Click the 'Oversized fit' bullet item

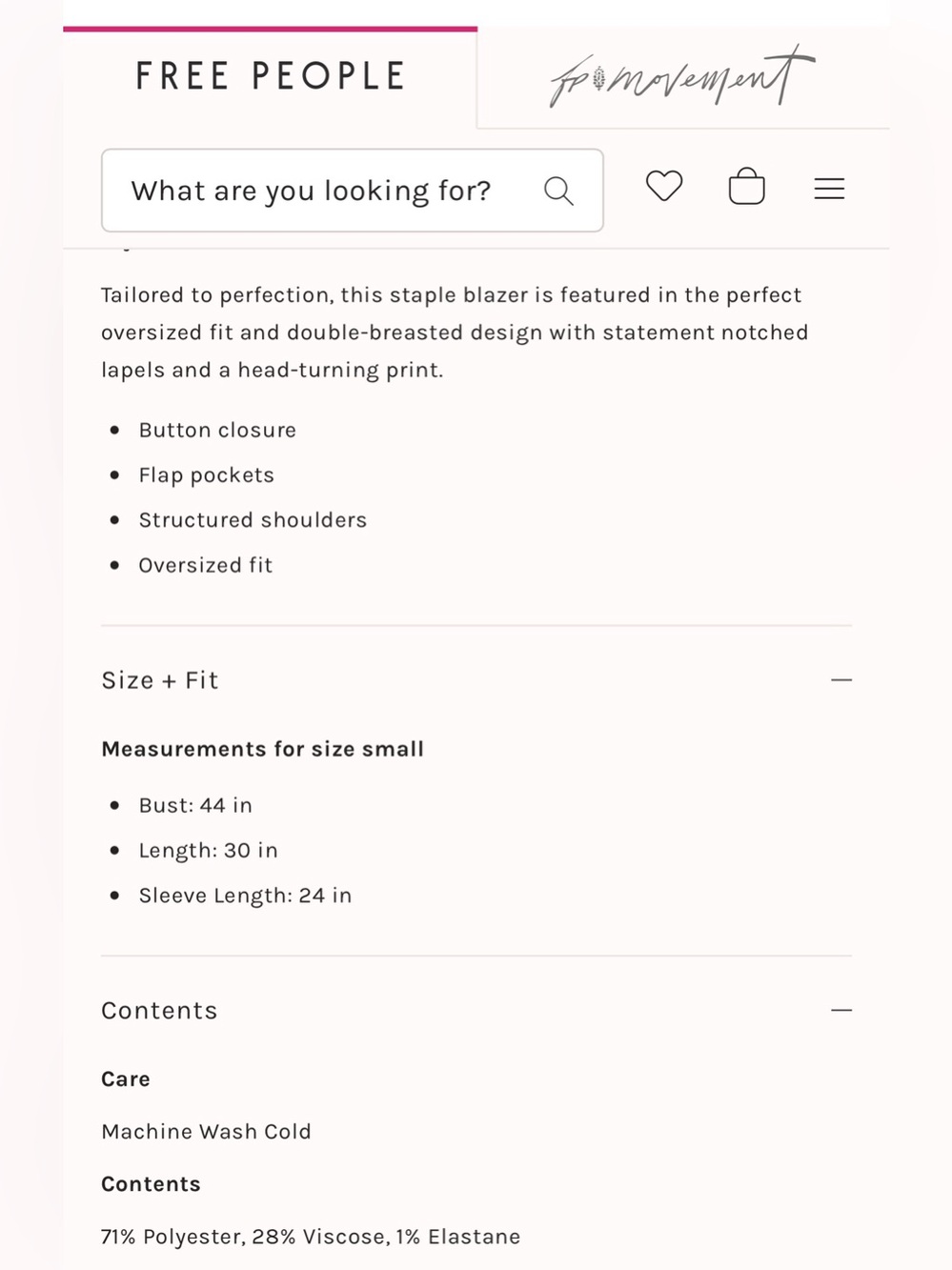(205, 565)
